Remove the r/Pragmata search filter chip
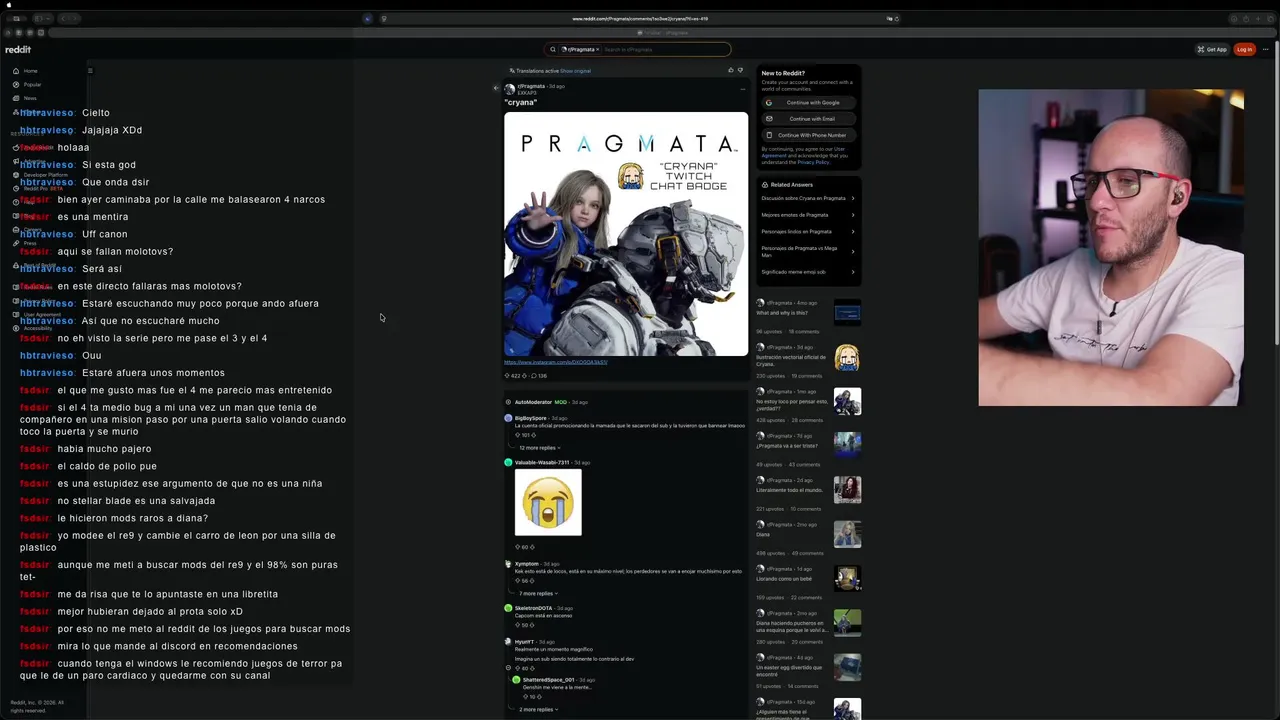The height and width of the screenshot is (720, 1280). (x=597, y=49)
